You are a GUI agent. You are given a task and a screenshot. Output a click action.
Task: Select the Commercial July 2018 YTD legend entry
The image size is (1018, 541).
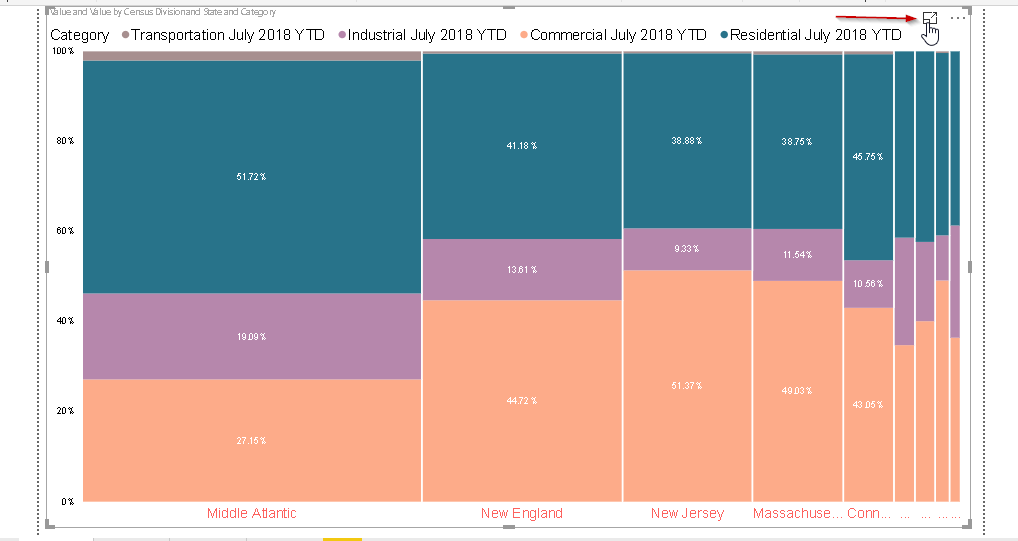(x=618, y=35)
